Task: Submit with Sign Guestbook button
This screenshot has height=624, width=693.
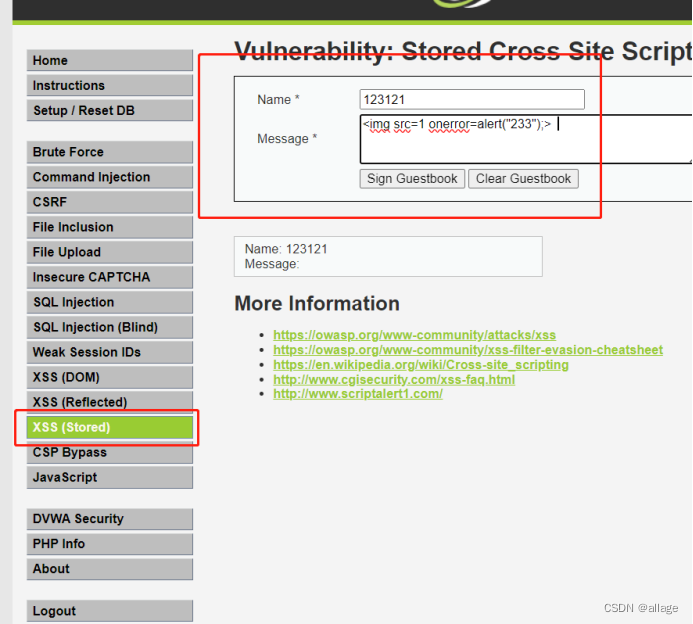Action: (412, 179)
